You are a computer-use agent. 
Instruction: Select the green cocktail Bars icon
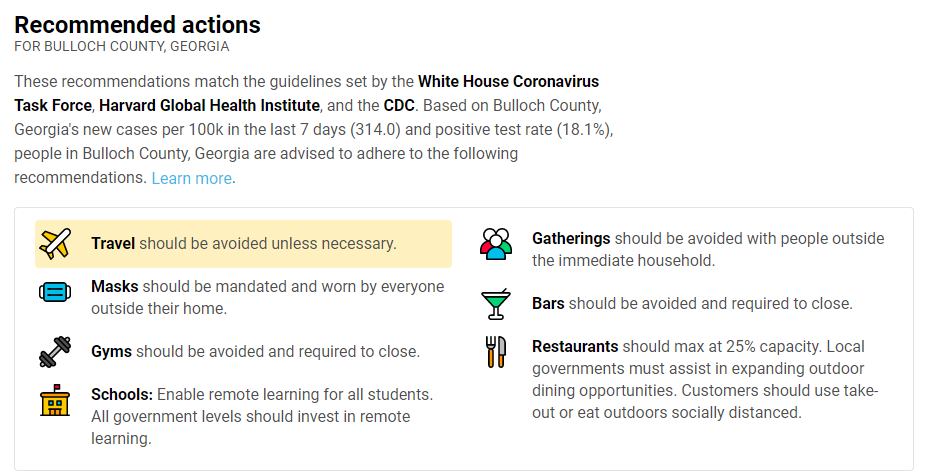point(495,304)
